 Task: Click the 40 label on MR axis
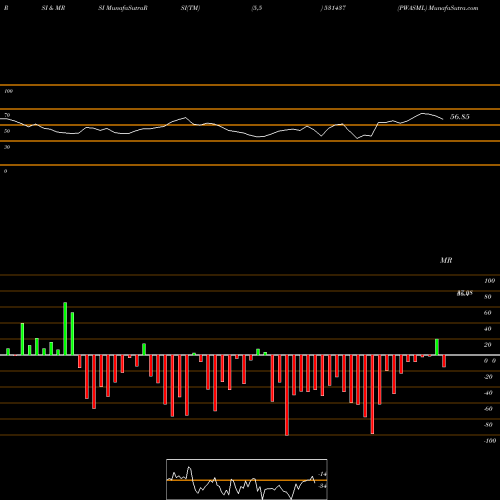[488, 329]
